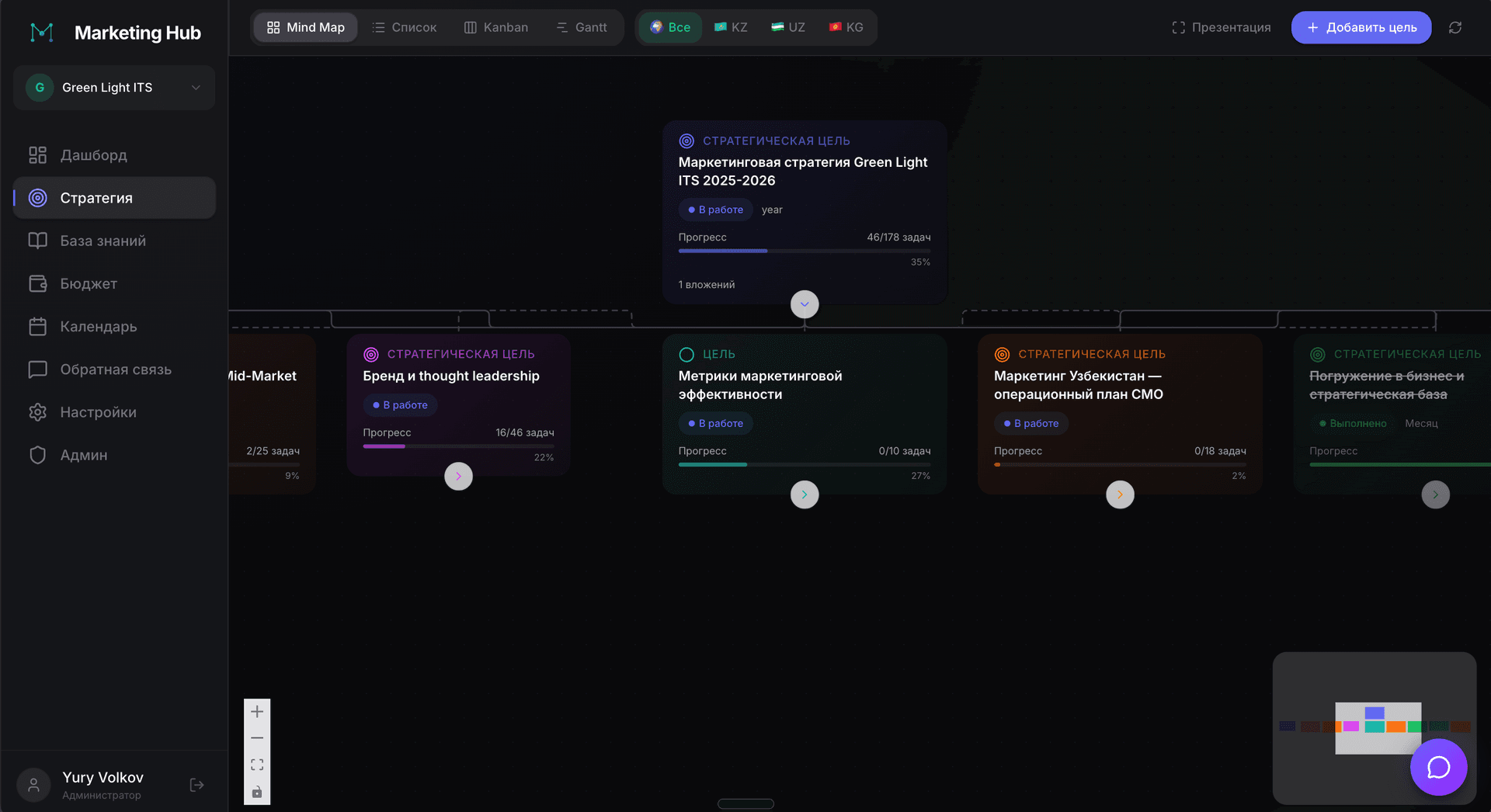The width and height of the screenshot is (1491, 812).
Task: Filter by KZ country flag
Action: pyautogui.click(x=730, y=28)
